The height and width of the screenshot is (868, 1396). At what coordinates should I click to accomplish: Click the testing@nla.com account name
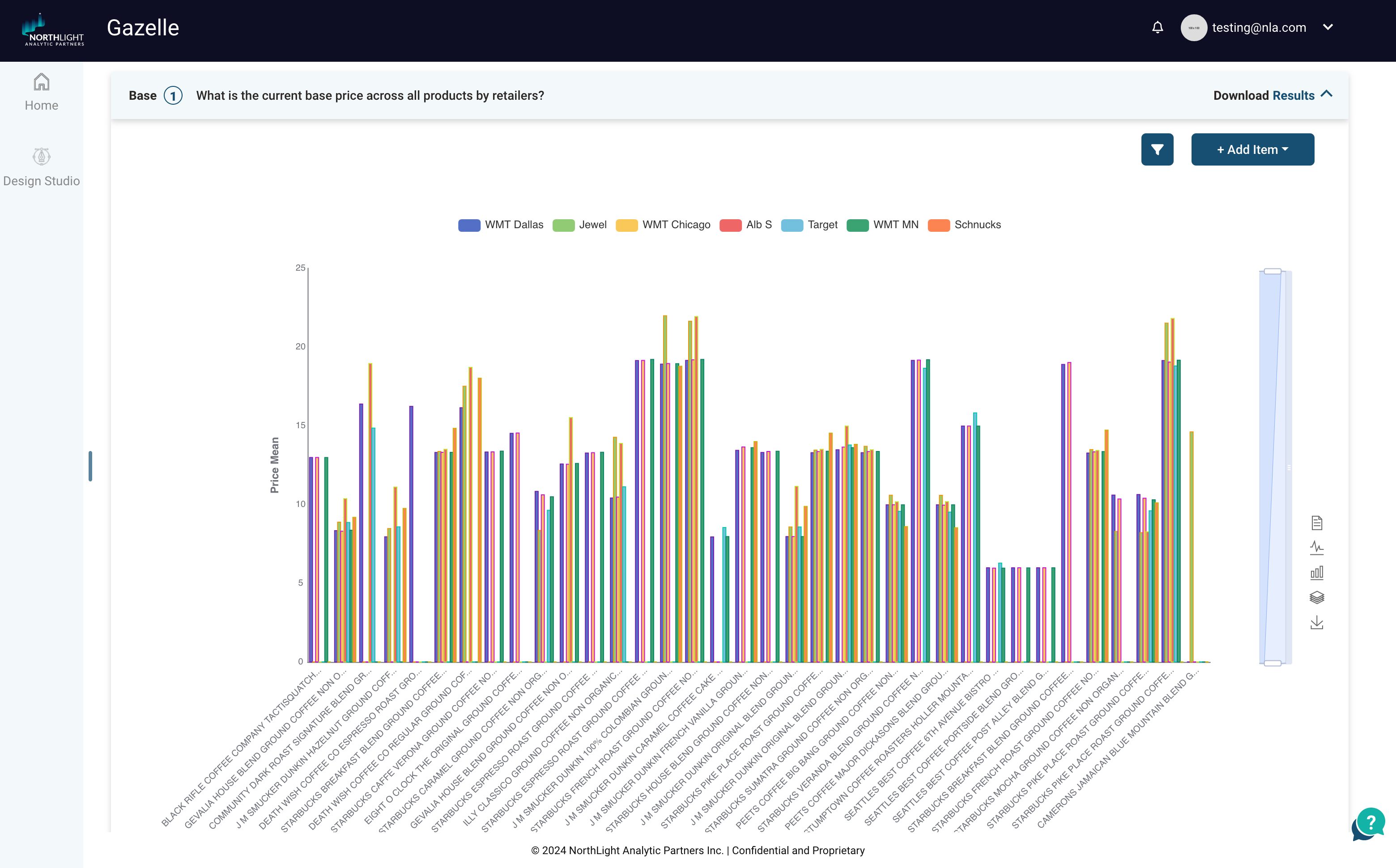(x=1259, y=28)
